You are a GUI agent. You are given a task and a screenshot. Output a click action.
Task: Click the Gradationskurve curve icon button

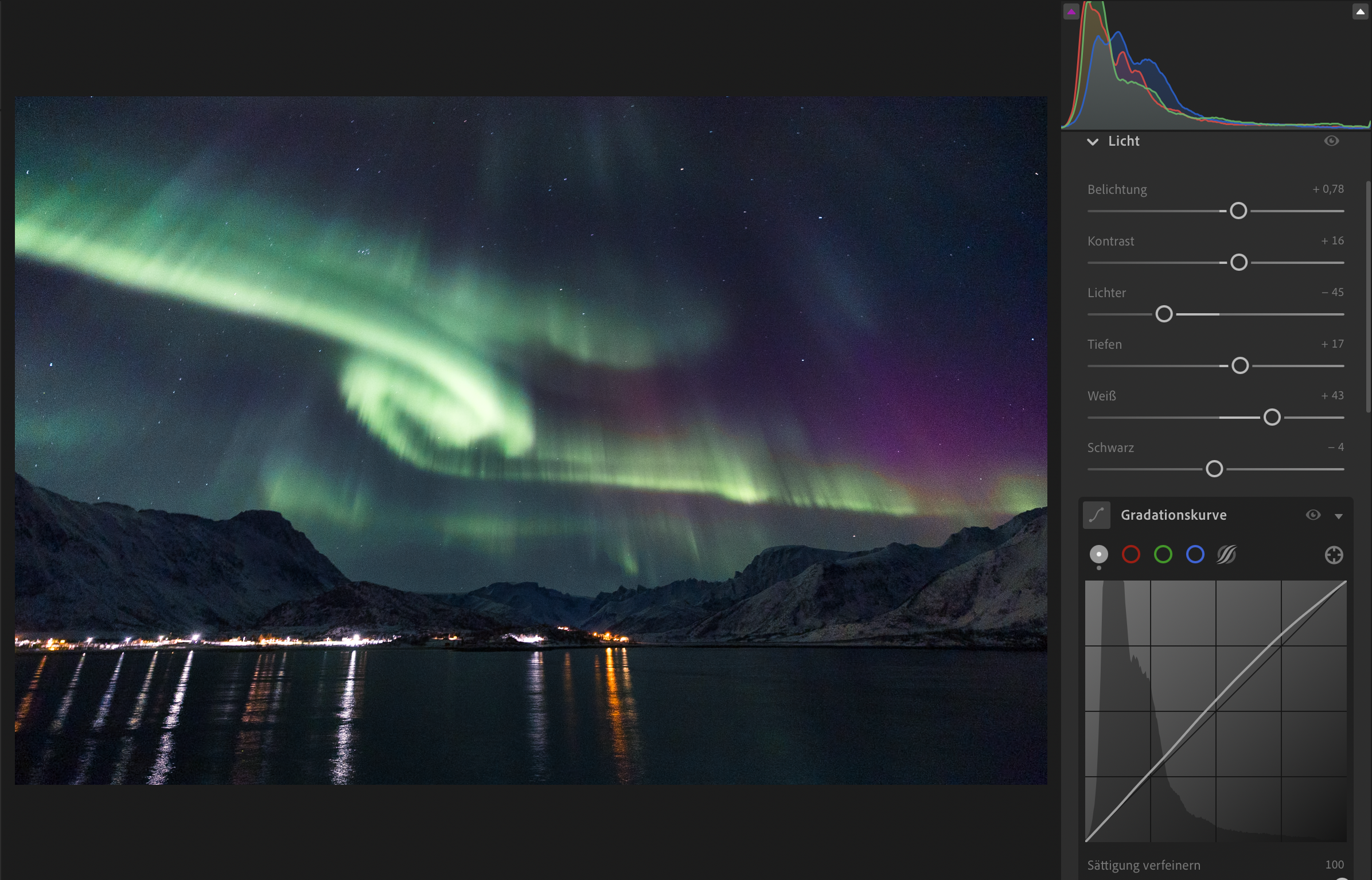click(x=1097, y=515)
